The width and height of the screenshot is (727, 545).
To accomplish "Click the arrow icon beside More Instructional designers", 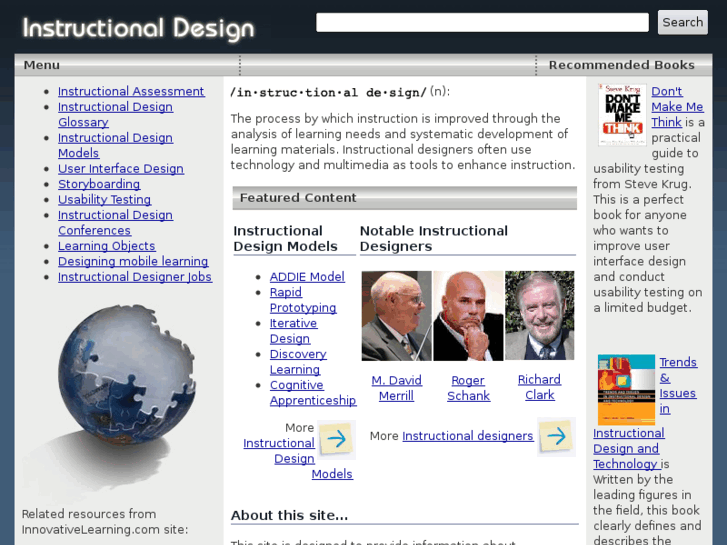I will click(x=556, y=436).
